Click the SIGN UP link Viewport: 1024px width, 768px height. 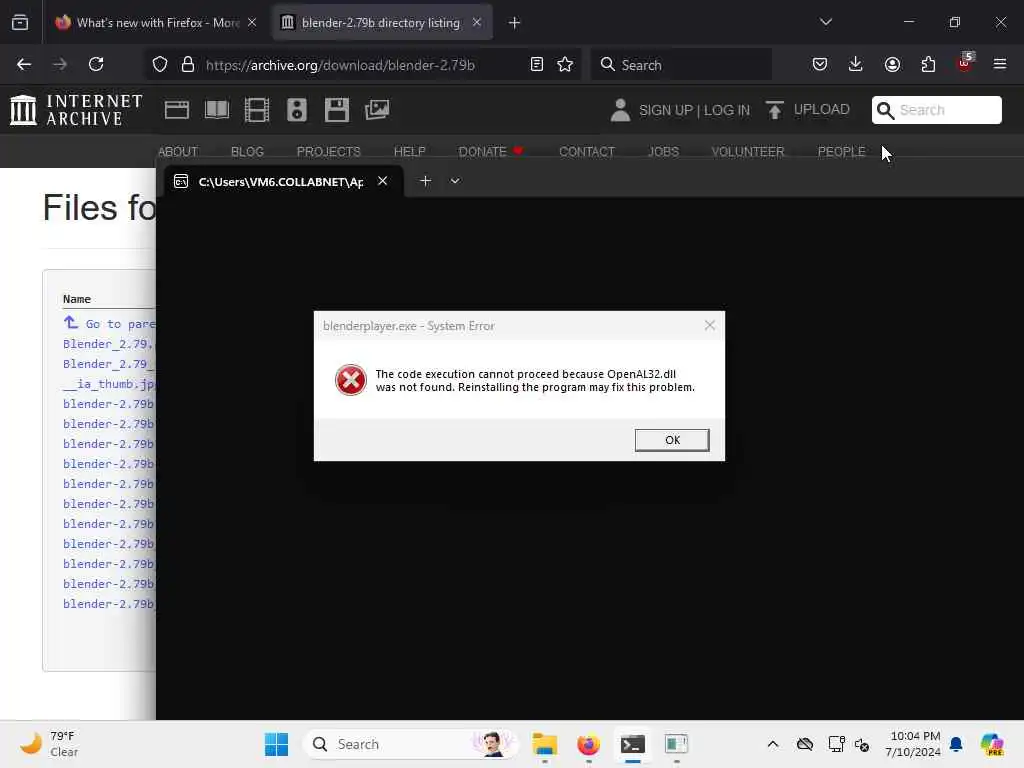tap(665, 110)
